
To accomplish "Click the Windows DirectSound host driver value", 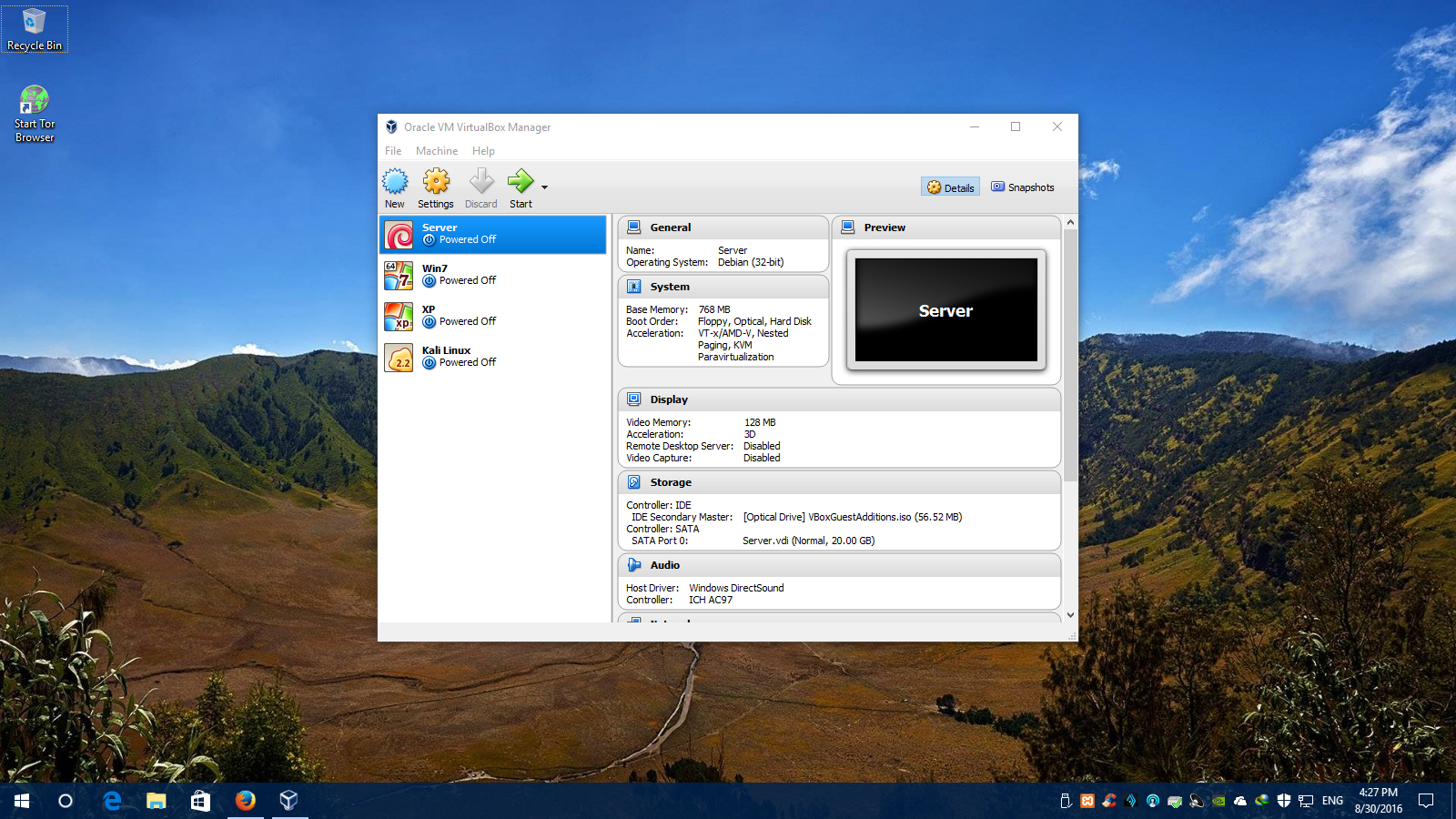I will [736, 588].
